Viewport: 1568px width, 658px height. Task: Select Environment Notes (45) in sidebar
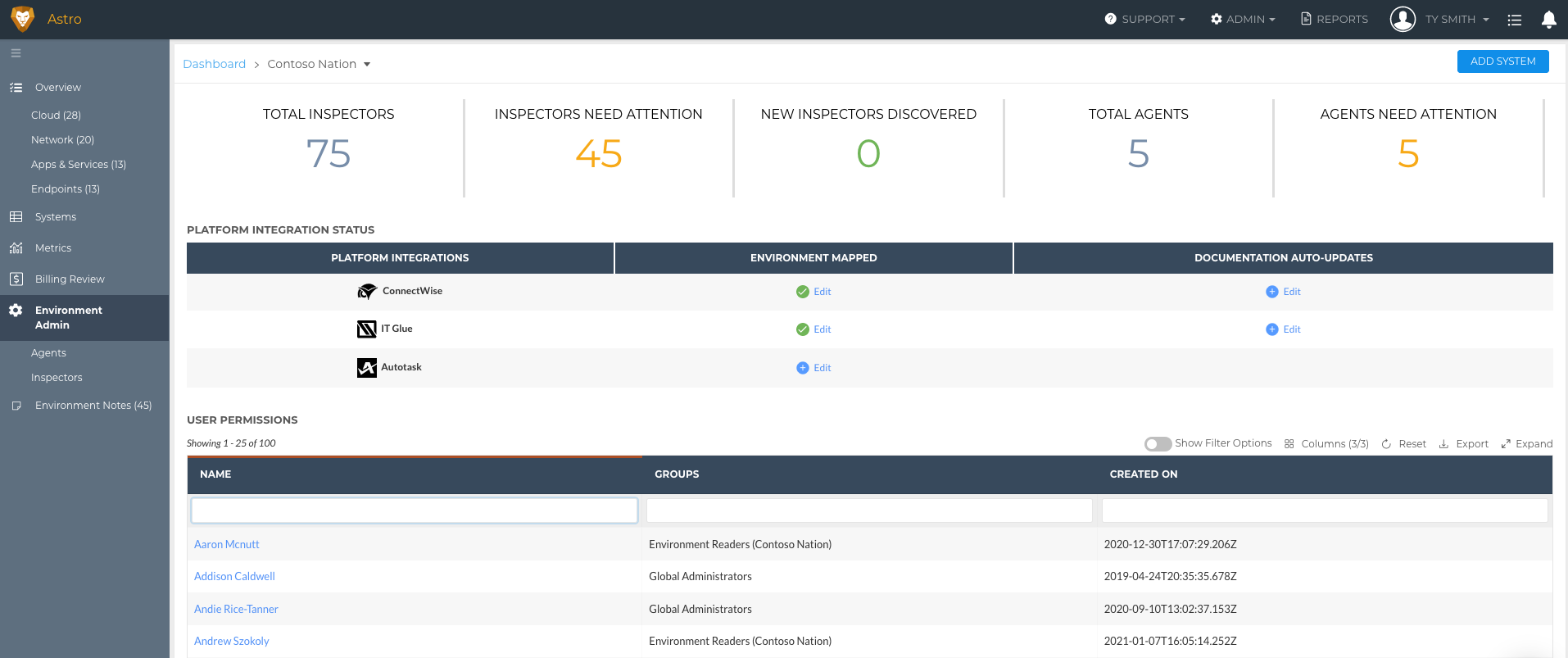[x=93, y=406]
